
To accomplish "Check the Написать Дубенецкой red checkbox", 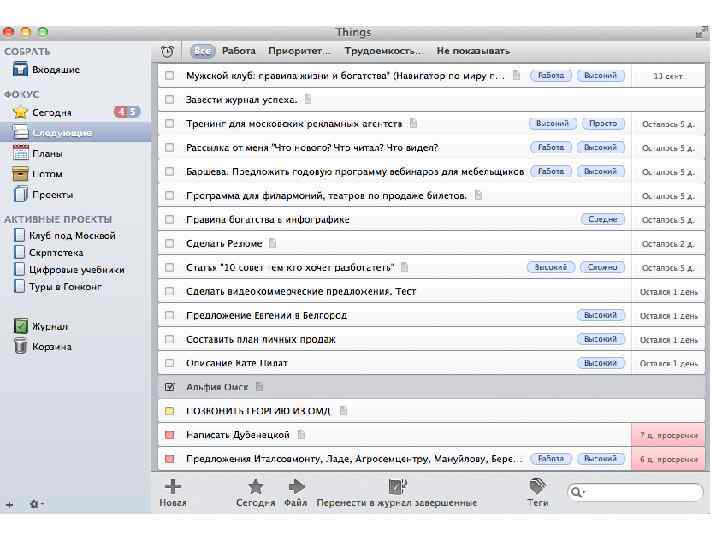I will (169, 434).
